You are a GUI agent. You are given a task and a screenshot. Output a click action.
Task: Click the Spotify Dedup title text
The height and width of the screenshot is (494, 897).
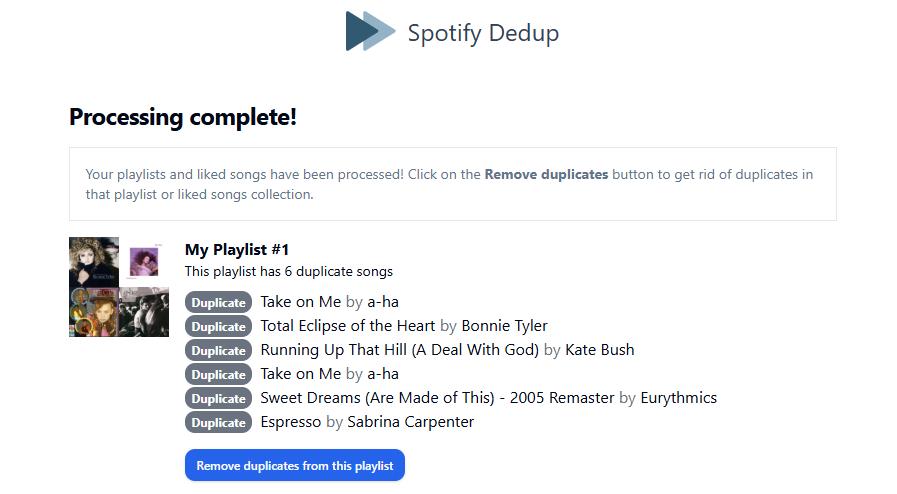(483, 33)
